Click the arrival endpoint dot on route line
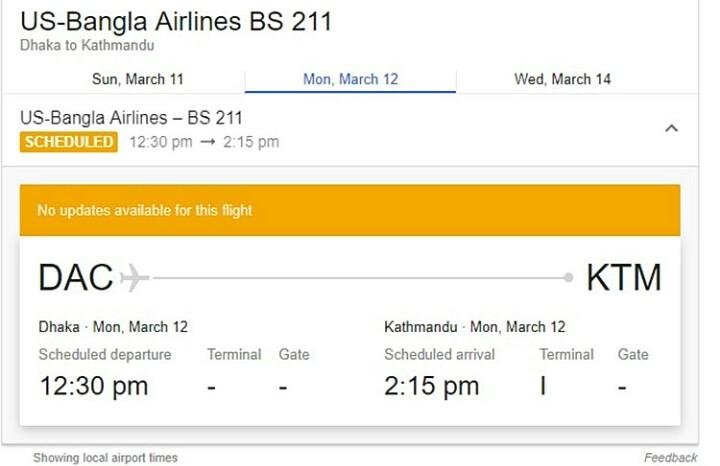This screenshot has width=720, height=466. tap(568, 277)
